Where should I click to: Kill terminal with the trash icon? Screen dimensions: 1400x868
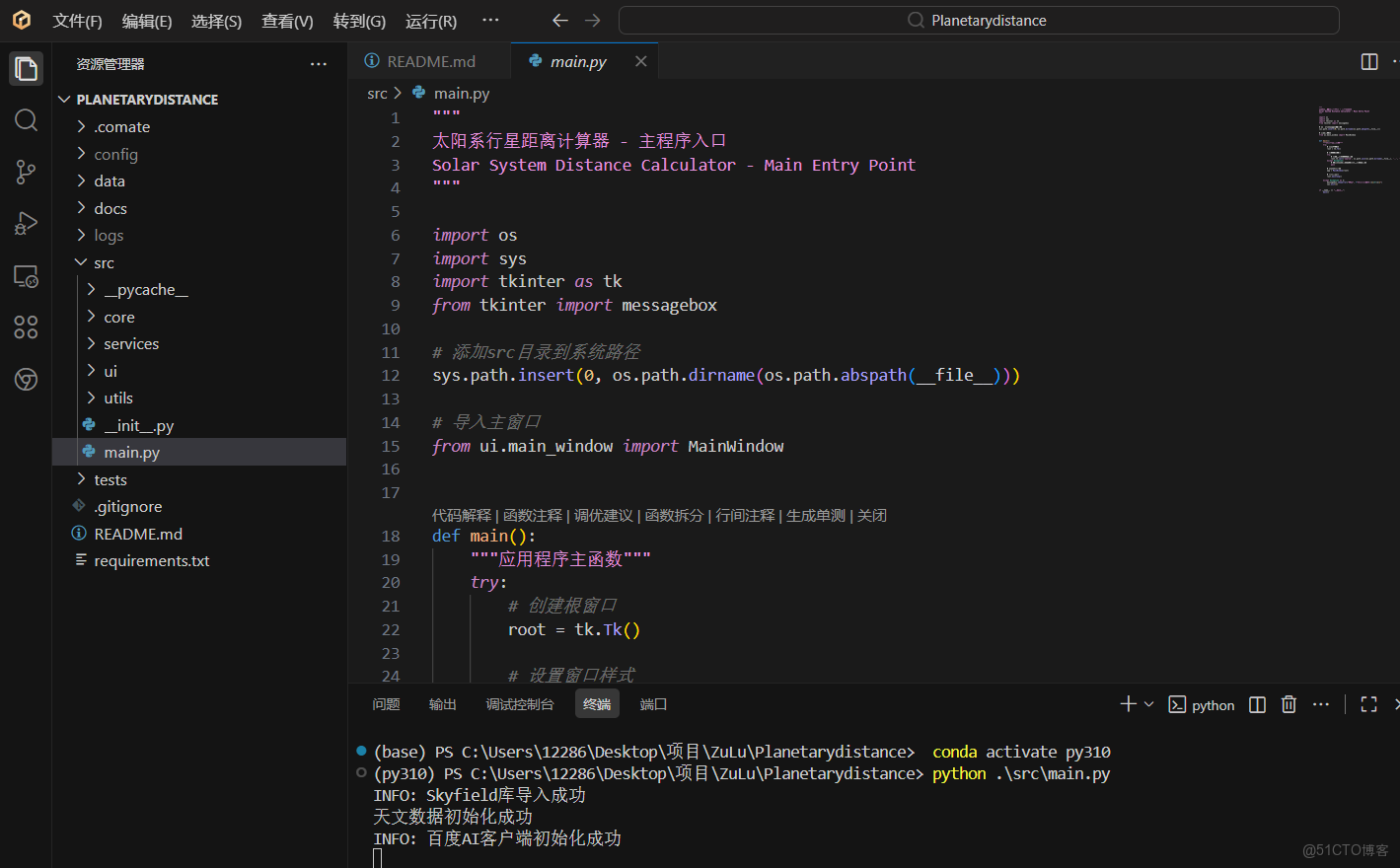[x=1289, y=704]
